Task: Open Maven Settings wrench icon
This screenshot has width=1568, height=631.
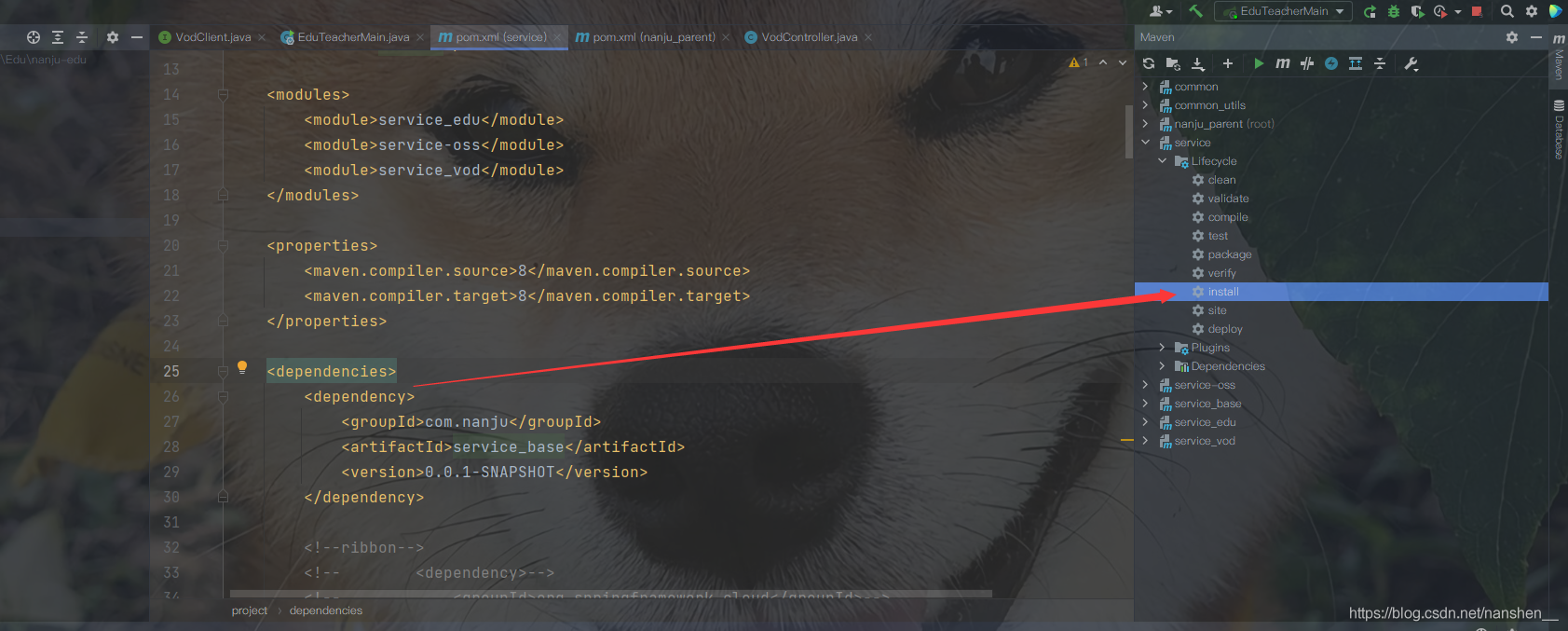Action: 1411,63
